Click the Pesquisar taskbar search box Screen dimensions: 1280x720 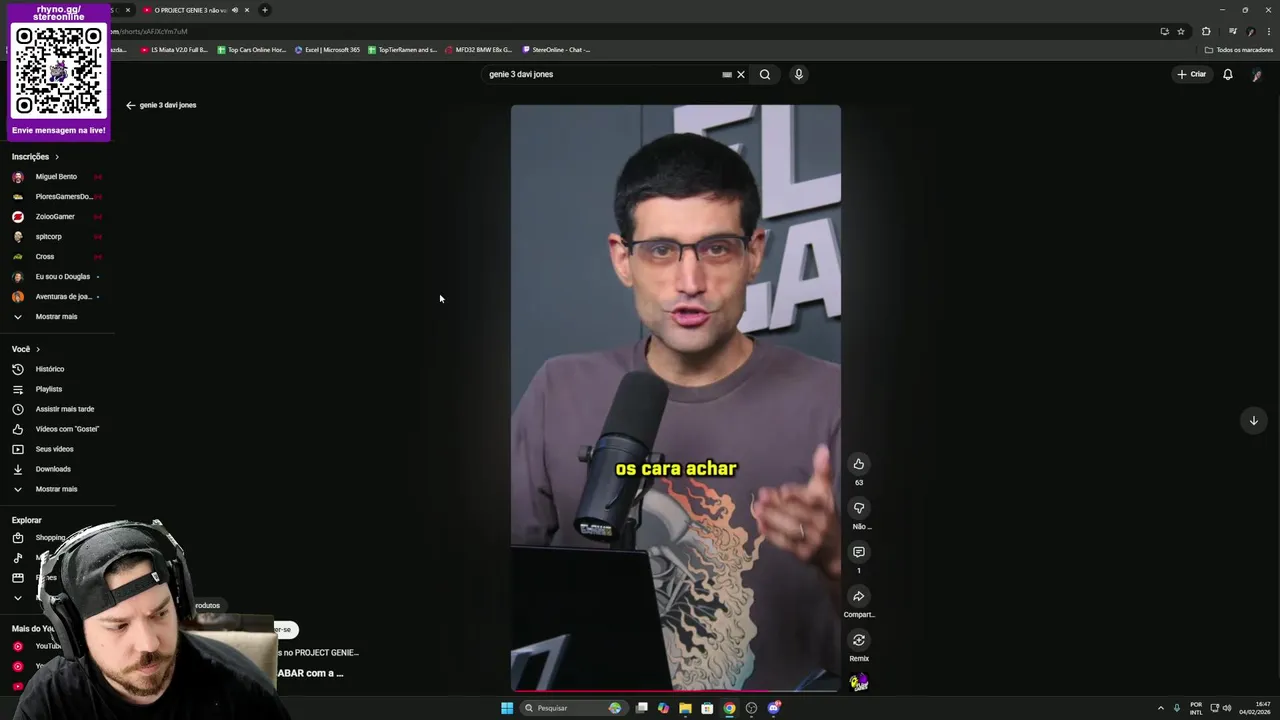(573, 708)
